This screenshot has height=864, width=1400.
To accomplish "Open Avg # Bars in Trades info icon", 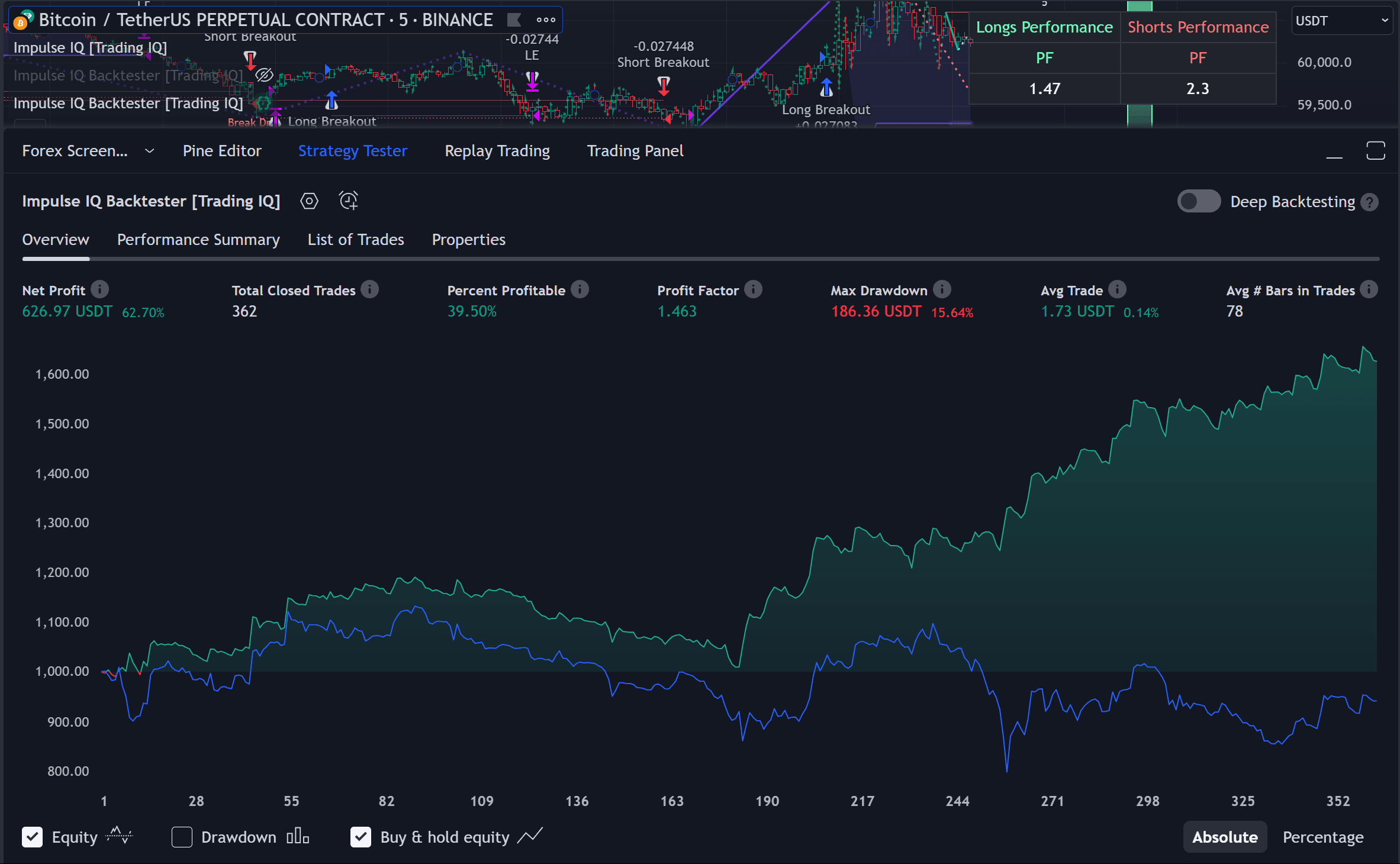I will (1369, 289).
